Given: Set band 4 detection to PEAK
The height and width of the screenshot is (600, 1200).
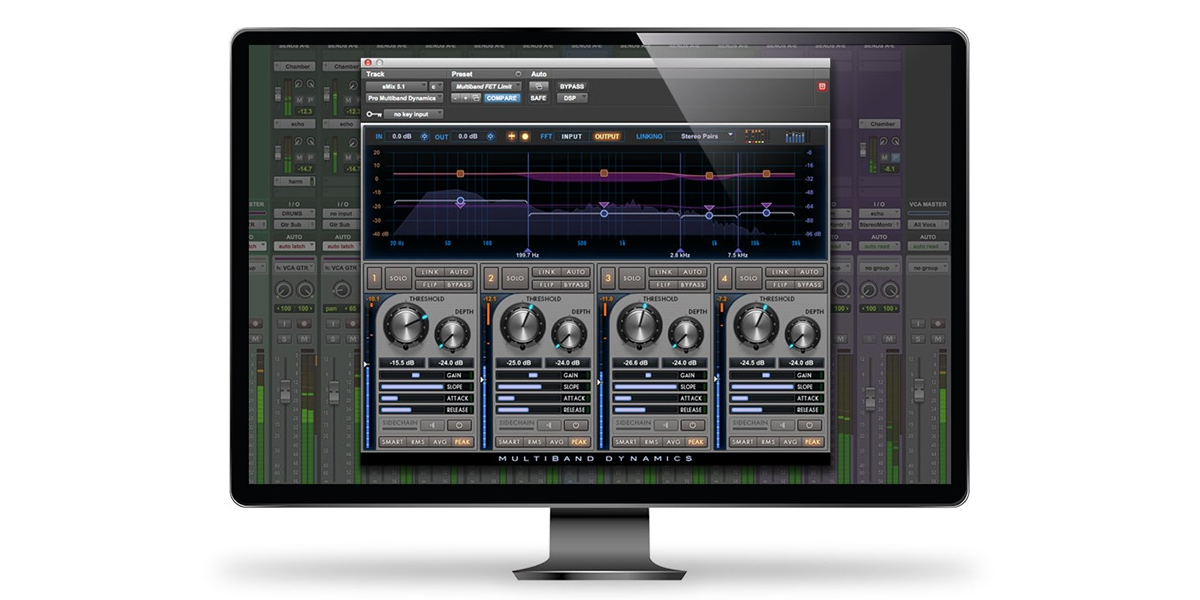Looking at the screenshot, I should pos(812,442).
